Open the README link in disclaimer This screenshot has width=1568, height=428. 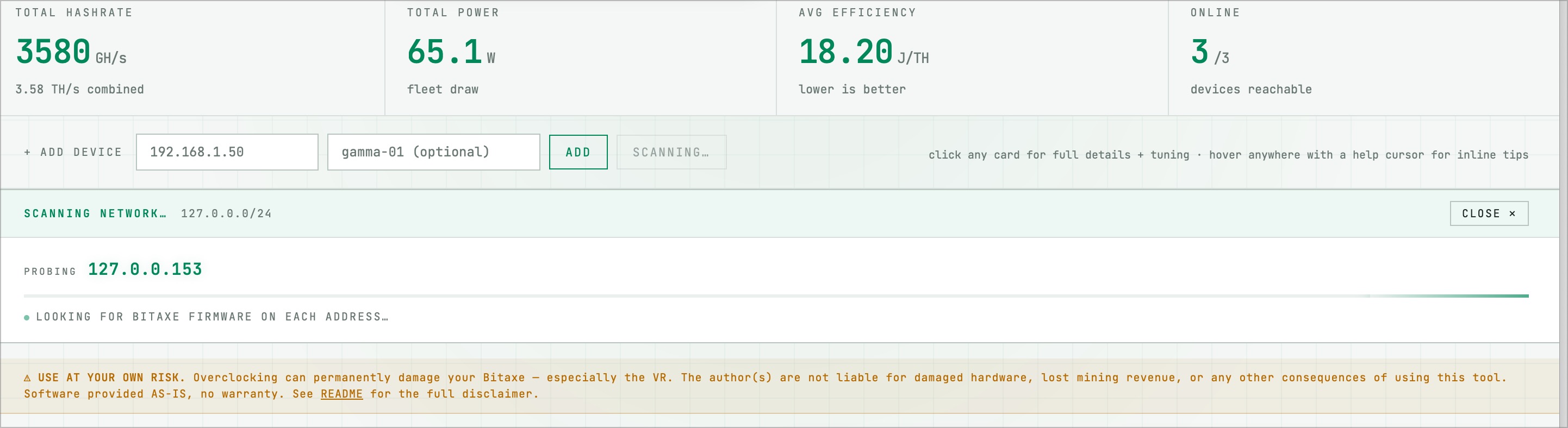pos(341,394)
